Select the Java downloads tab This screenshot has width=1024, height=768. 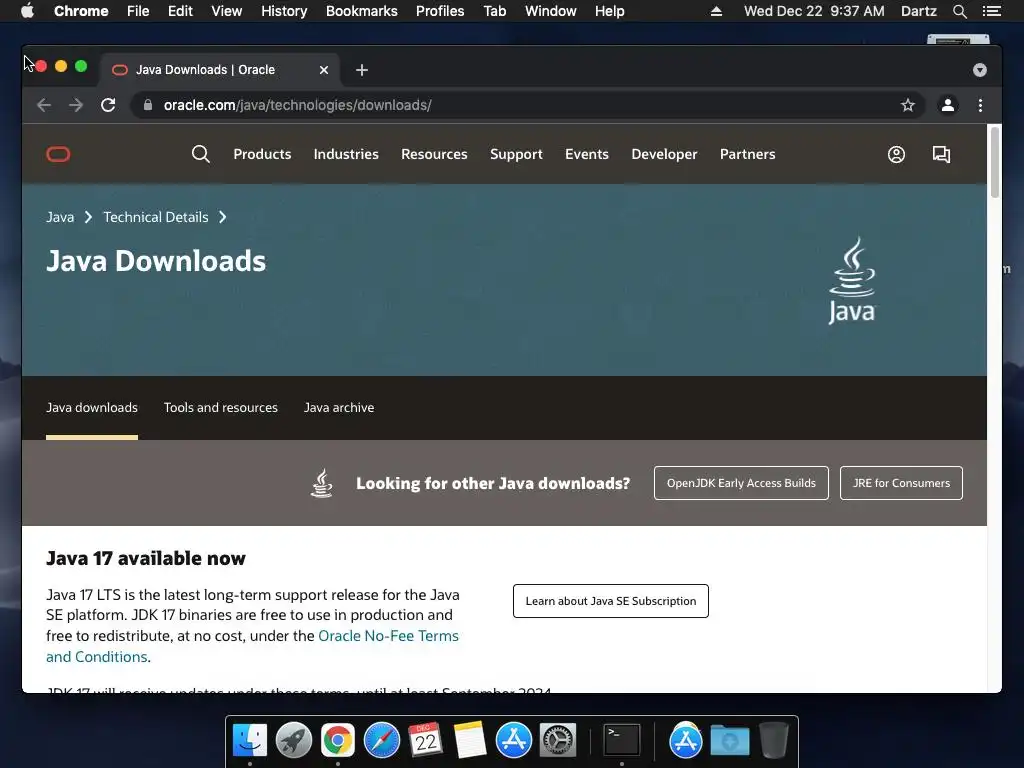92,408
